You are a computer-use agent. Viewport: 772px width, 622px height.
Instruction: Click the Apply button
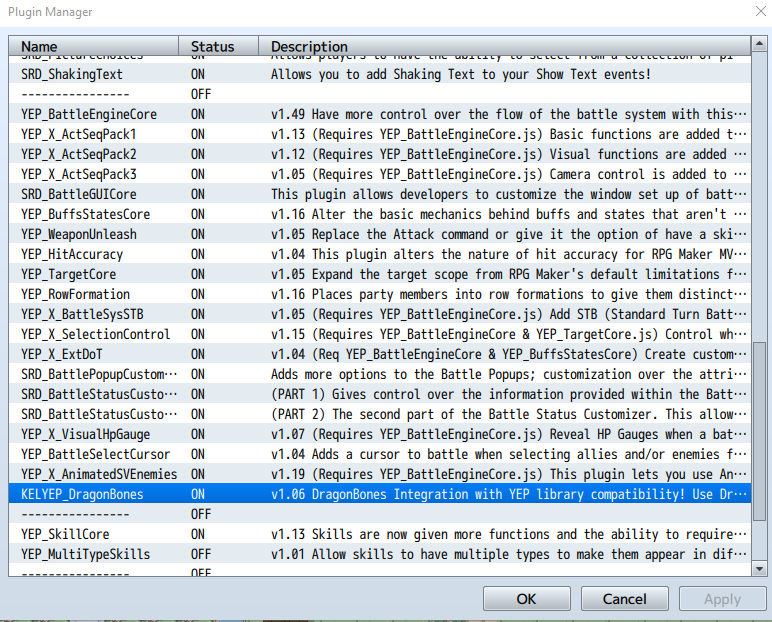722,598
